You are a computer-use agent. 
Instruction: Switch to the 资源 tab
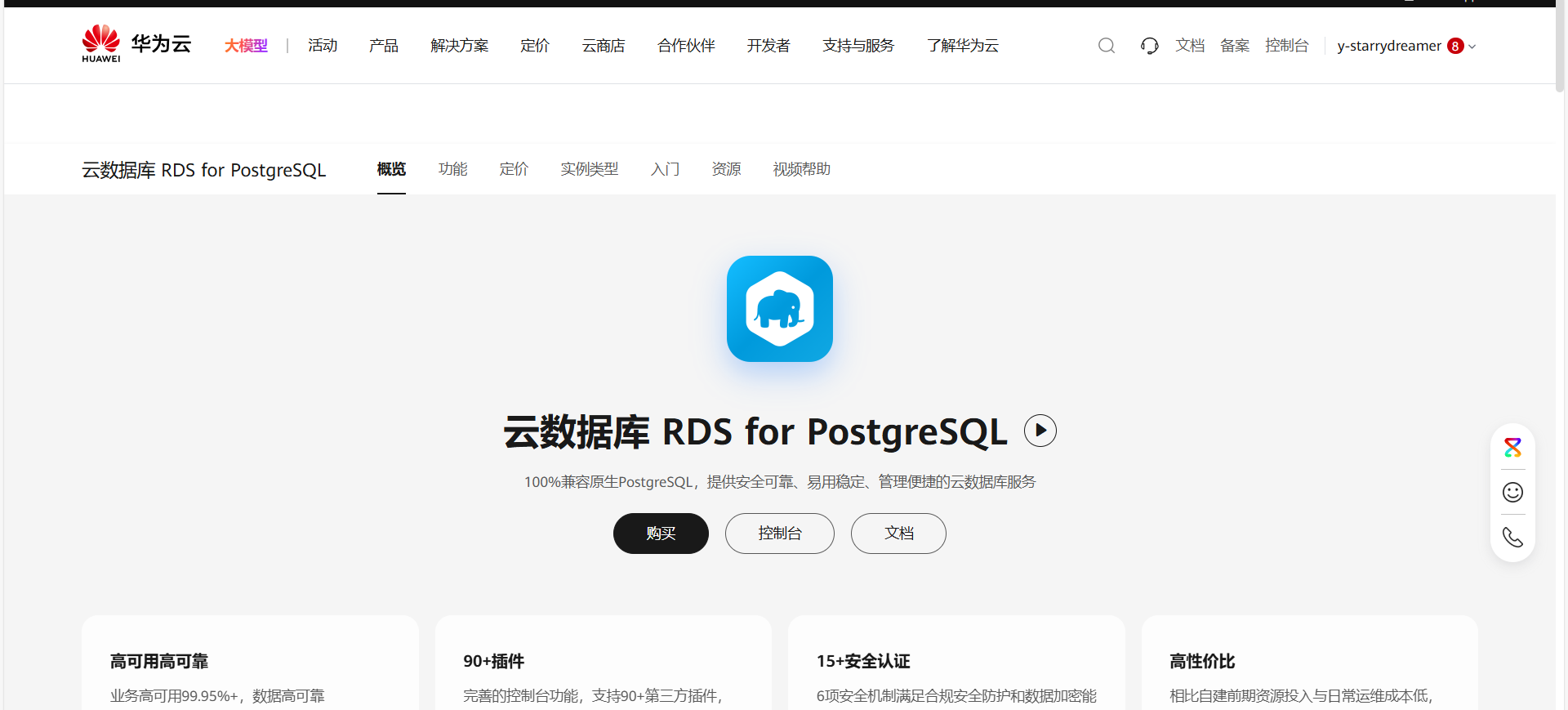[x=726, y=169]
